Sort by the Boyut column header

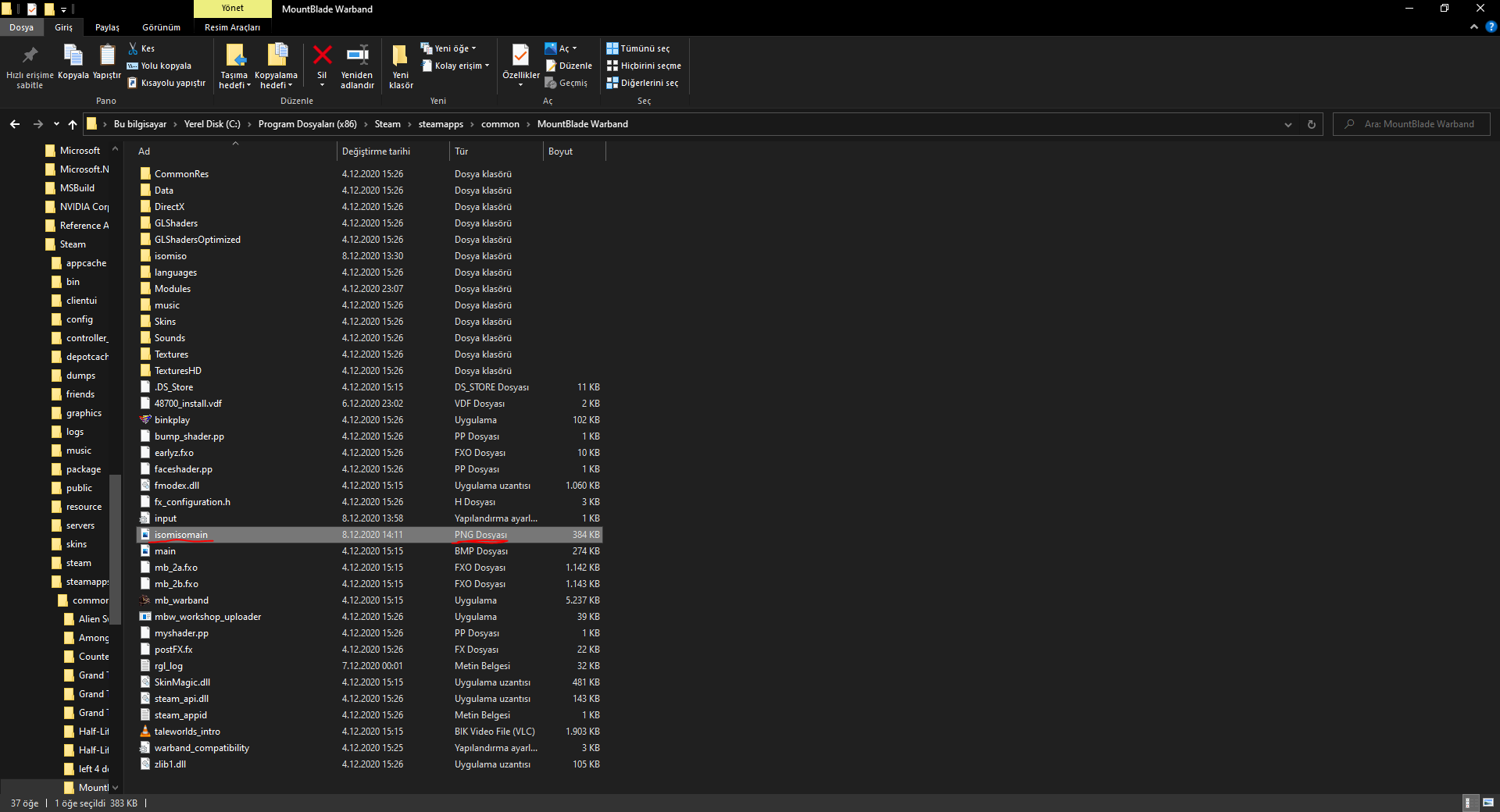[574, 151]
